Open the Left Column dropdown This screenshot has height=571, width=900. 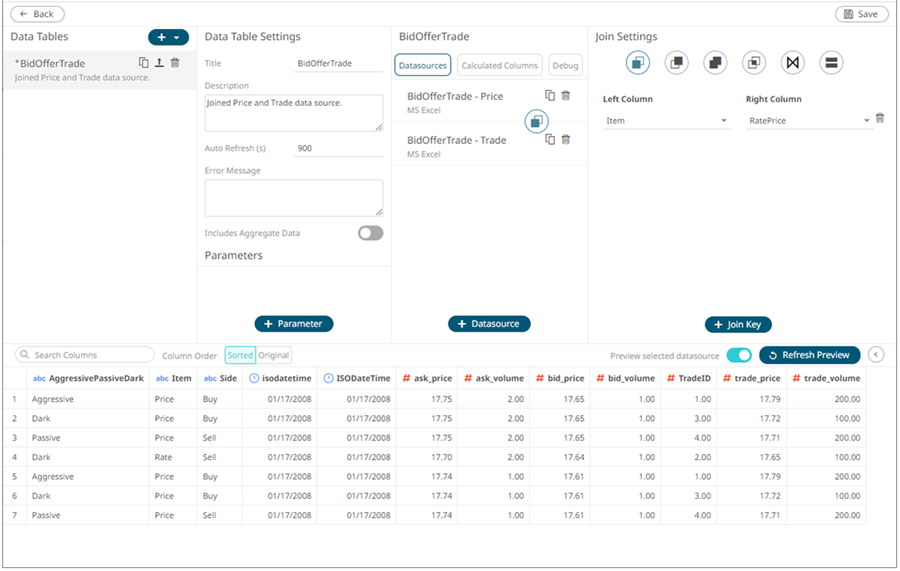pyautogui.click(x=667, y=121)
